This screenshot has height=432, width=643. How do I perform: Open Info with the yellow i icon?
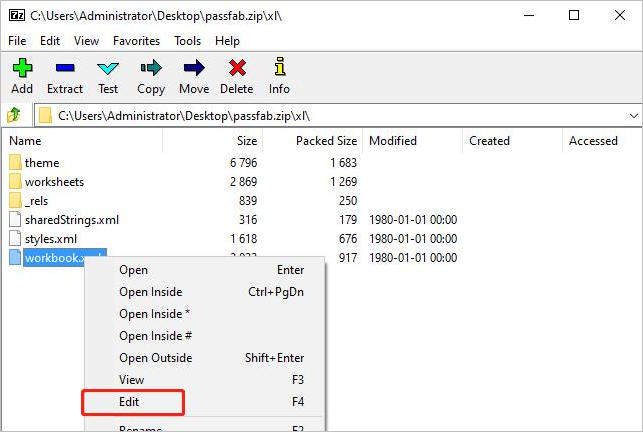pyautogui.click(x=280, y=67)
